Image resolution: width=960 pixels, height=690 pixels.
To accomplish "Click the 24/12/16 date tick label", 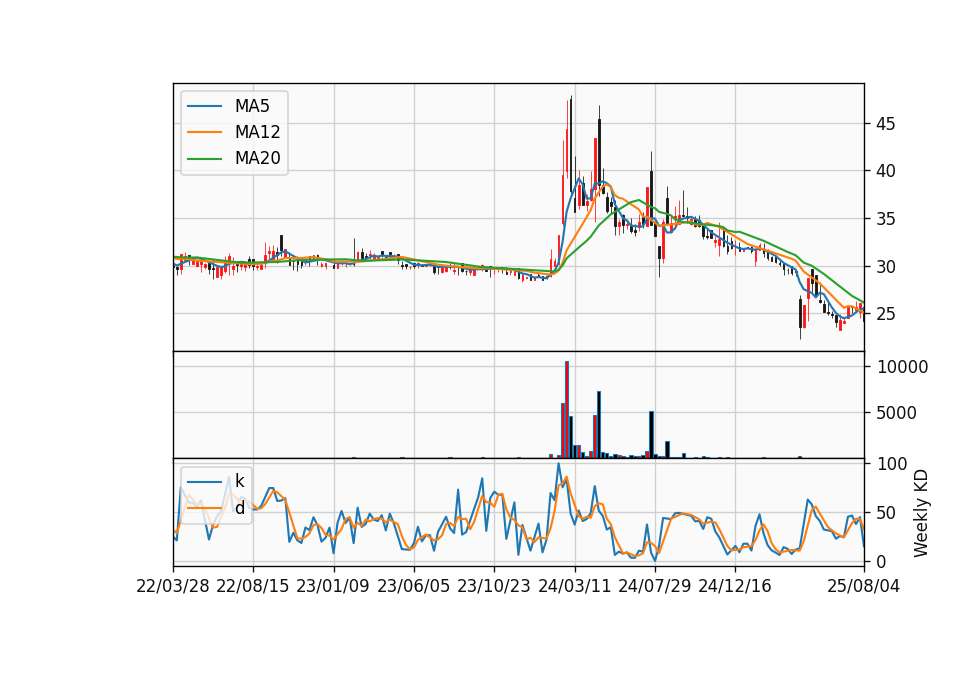I will click(735, 586).
